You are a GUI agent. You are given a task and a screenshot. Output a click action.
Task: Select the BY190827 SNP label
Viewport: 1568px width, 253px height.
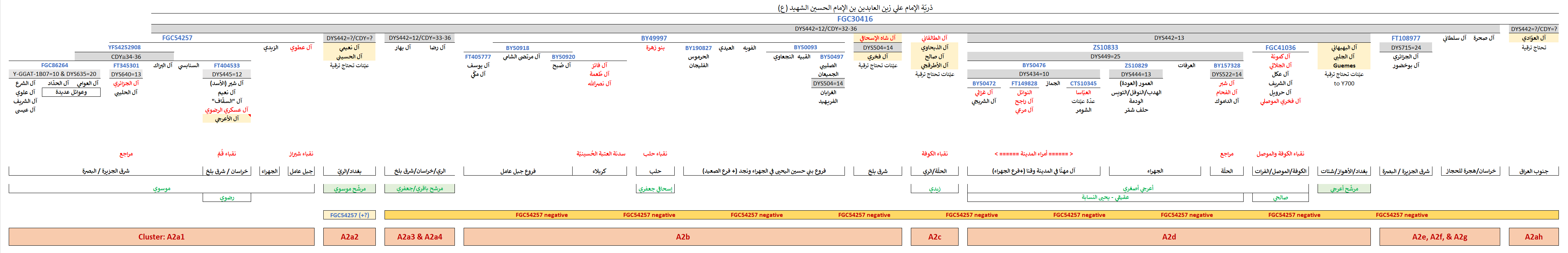pos(698,47)
